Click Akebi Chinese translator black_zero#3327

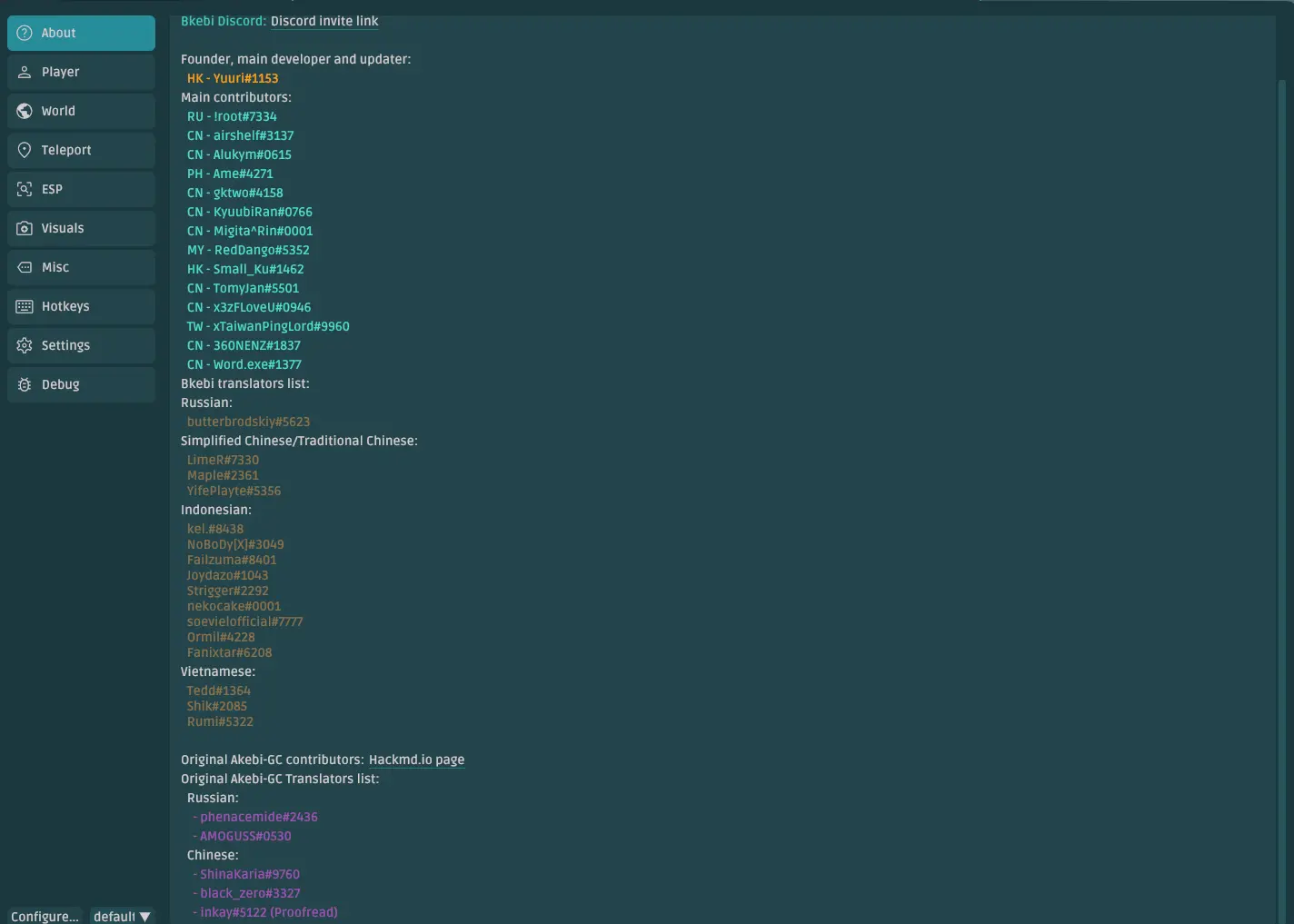tap(250, 893)
